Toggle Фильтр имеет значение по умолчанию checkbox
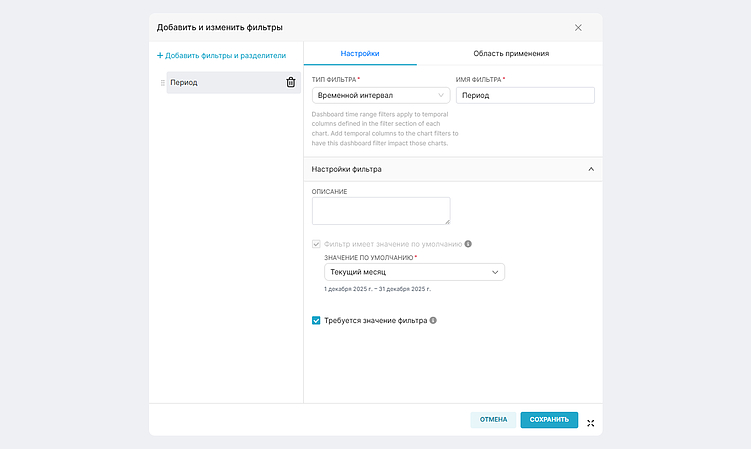Image resolution: width=751 pixels, height=449 pixels. pyautogui.click(x=317, y=243)
